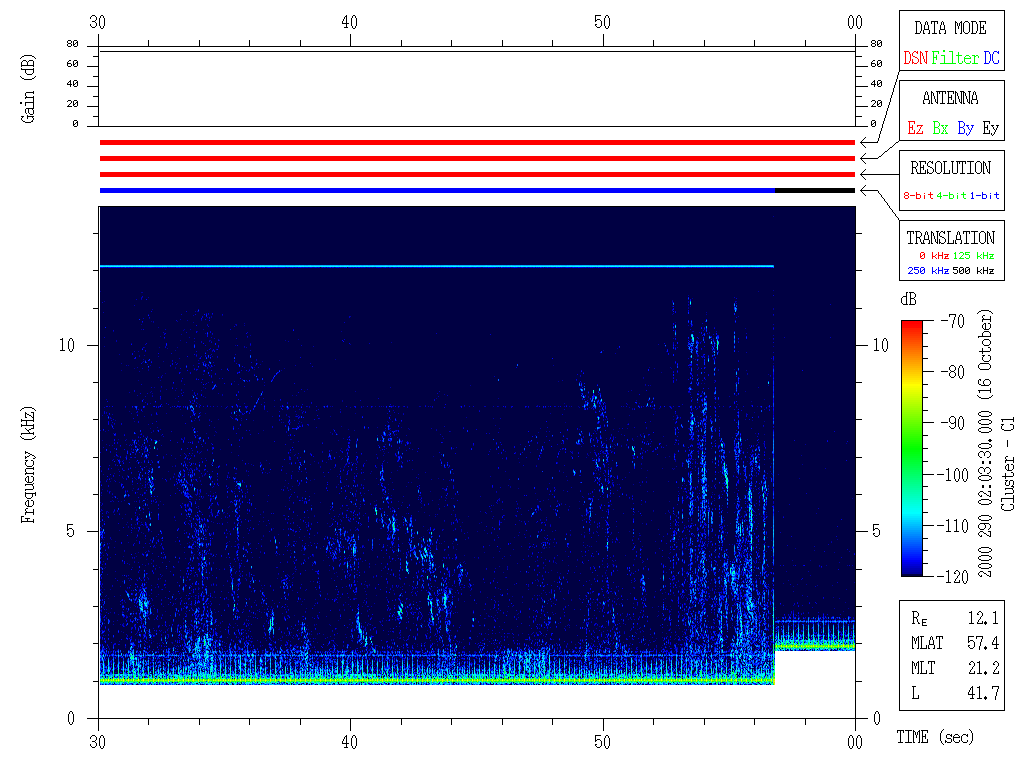The image size is (1024, 768).
Task: Click the 1-bit resolution label
Action: pos(984,196)
